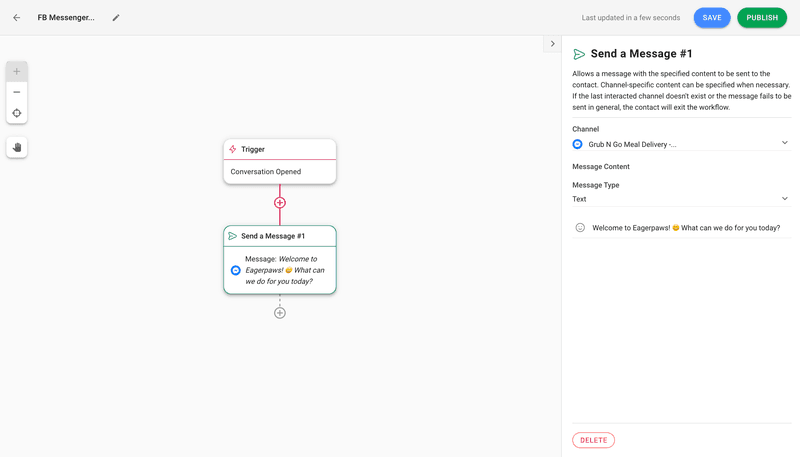Collapse the right side panel
This screenshot has height=457, width=800.
click(552, 44)
